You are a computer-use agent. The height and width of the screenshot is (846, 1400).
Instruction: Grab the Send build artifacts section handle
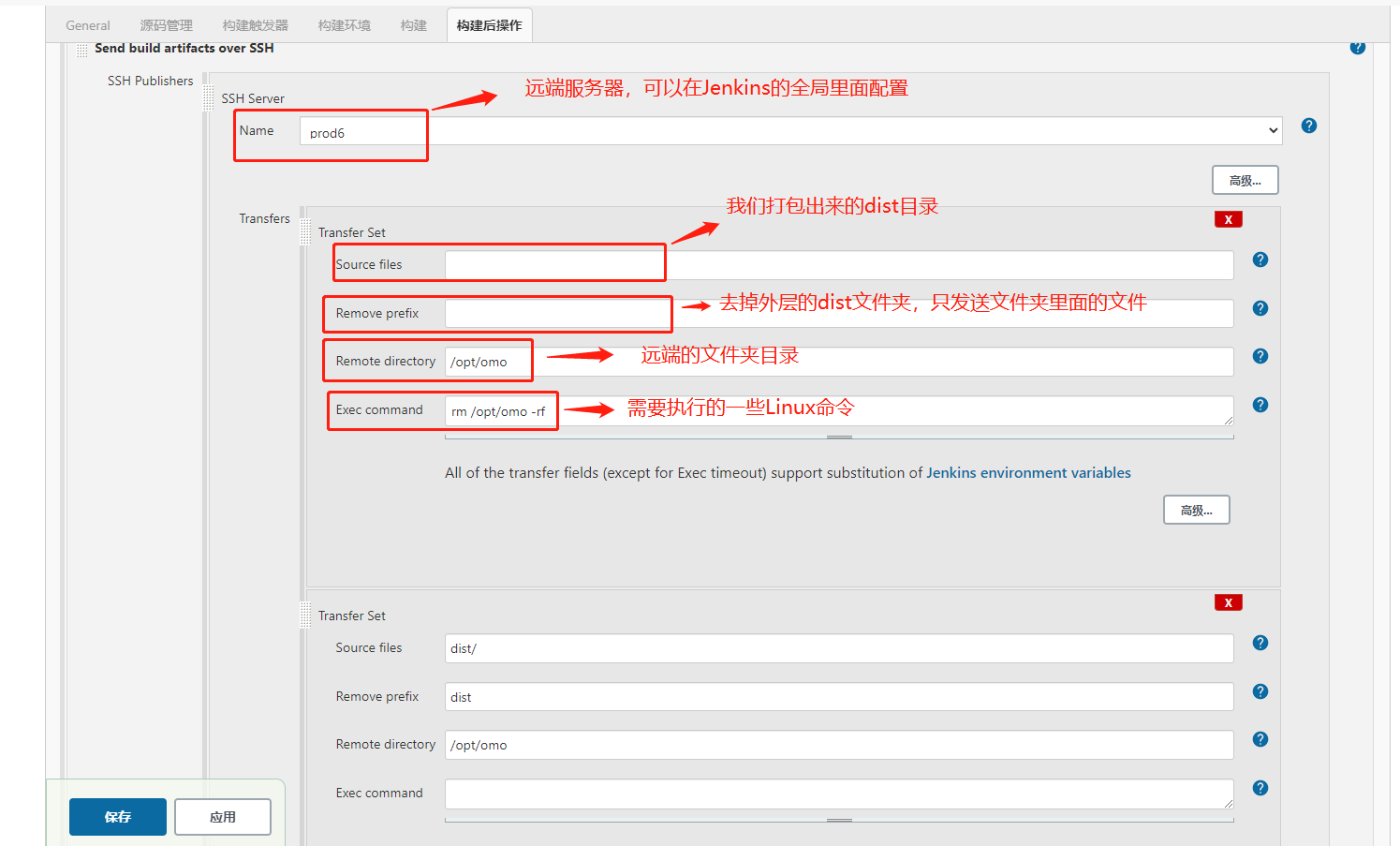coord(82,49)
